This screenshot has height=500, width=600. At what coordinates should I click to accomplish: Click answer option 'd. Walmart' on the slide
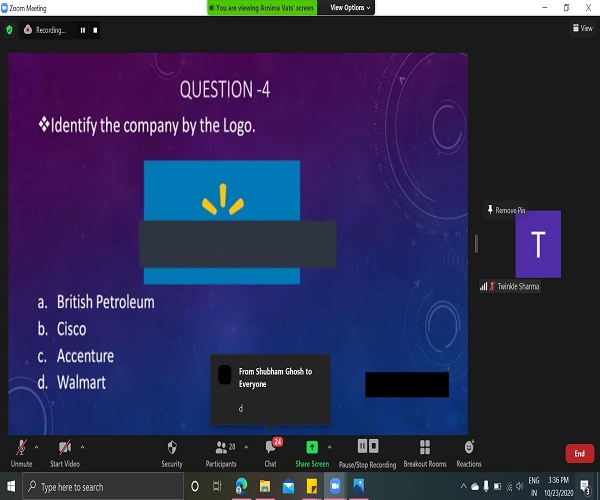(72, 383)
